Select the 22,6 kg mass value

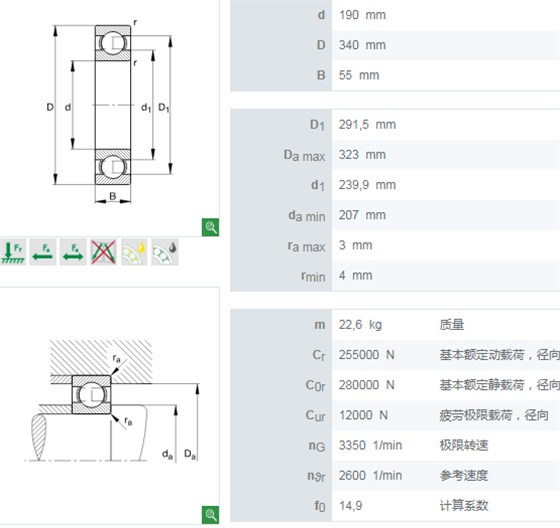point(360,325)
